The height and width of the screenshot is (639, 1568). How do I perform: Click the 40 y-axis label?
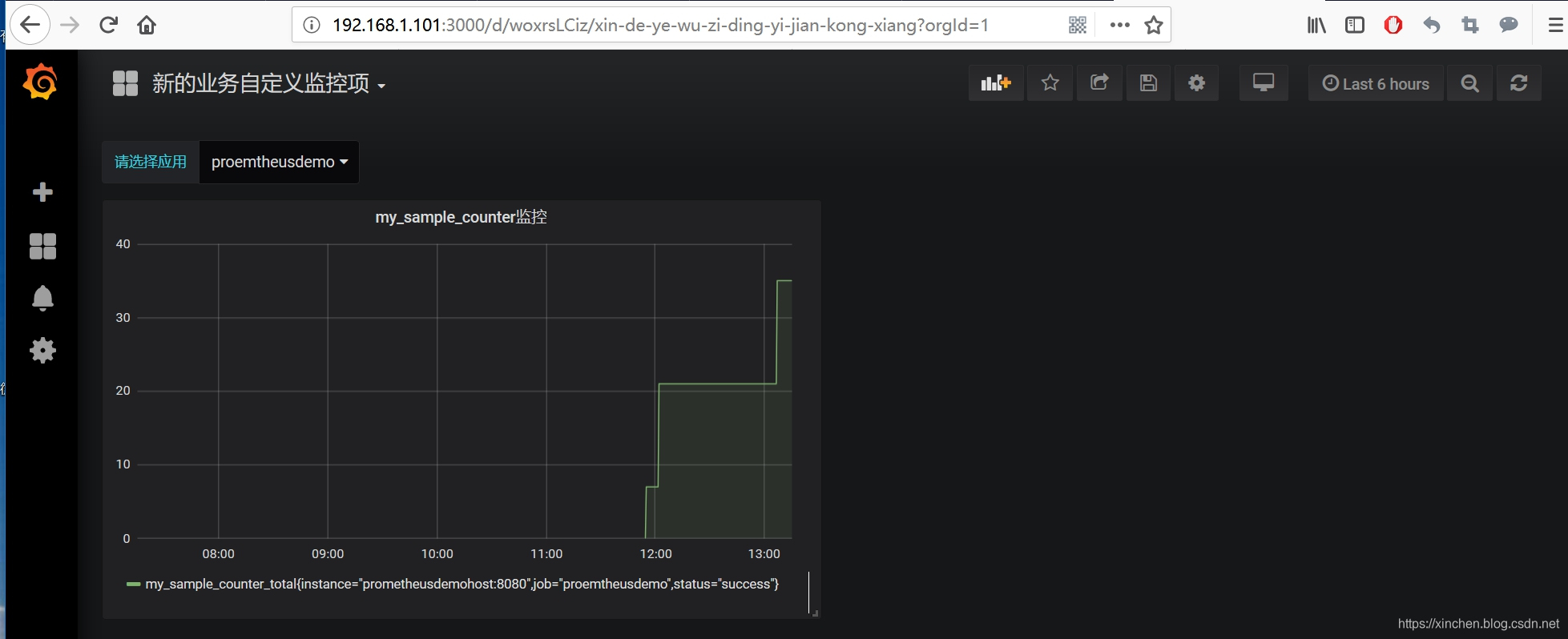tap(123, 244)
